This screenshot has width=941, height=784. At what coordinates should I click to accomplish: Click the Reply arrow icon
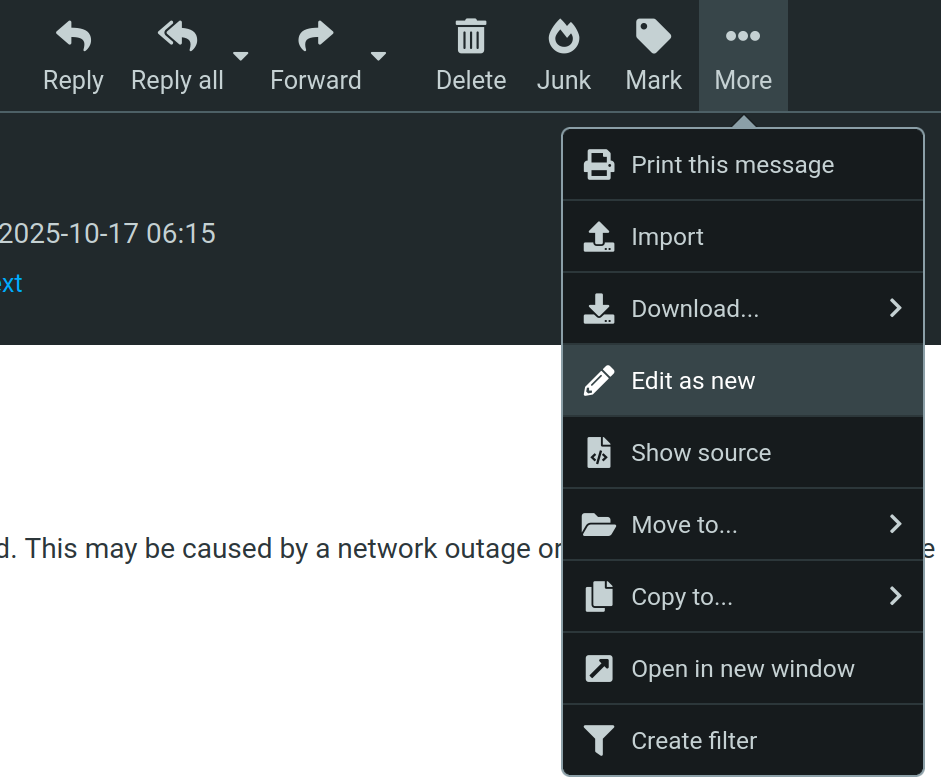tap(73, 37)
